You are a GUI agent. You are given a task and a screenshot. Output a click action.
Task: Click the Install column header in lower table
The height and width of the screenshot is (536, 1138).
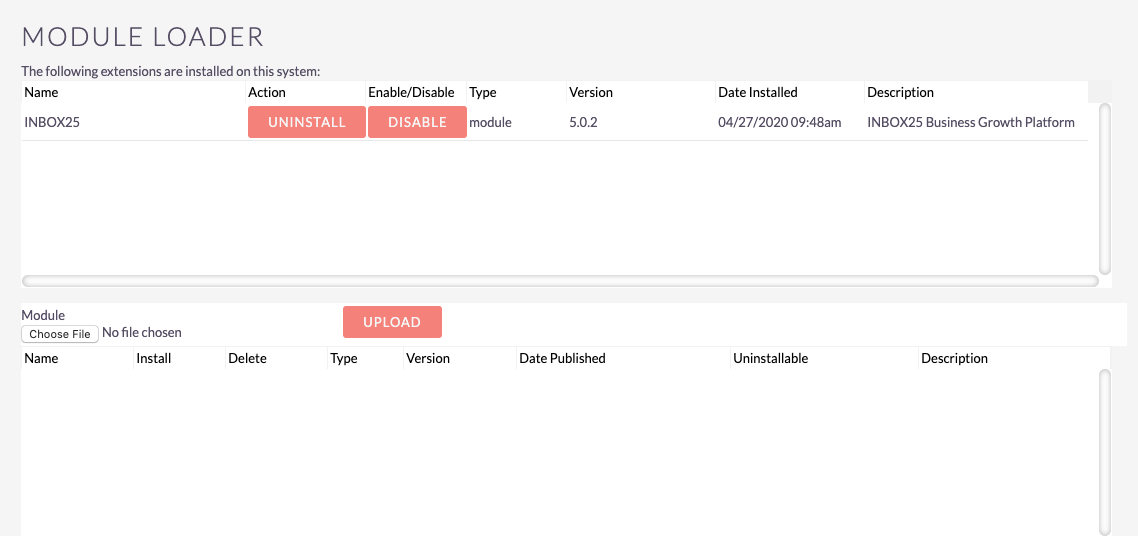[x=154, y=358]
